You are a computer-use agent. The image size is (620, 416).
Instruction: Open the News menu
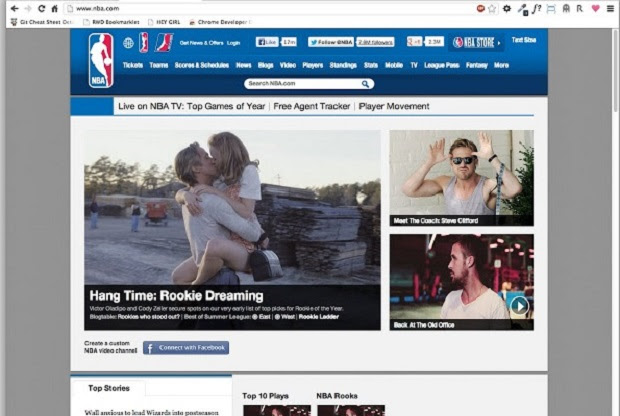(x=244, y=65)
